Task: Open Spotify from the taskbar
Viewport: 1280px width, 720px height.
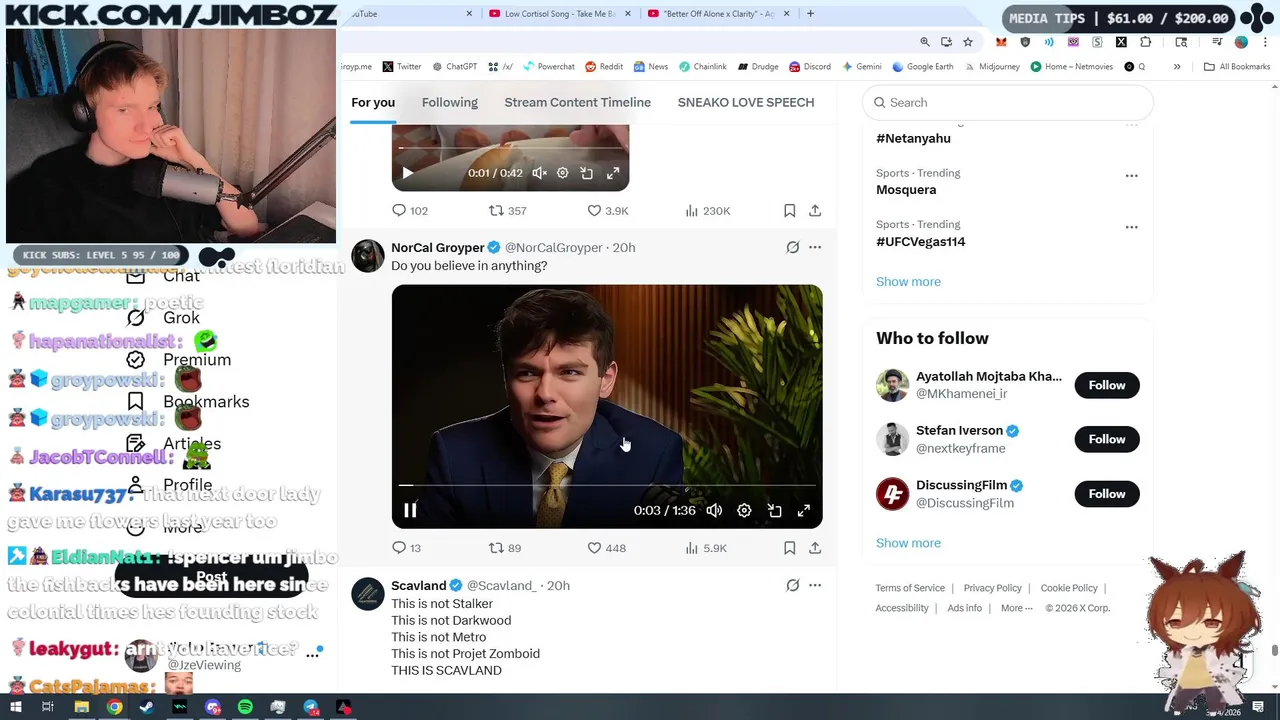Action: [x=245, y=708]
